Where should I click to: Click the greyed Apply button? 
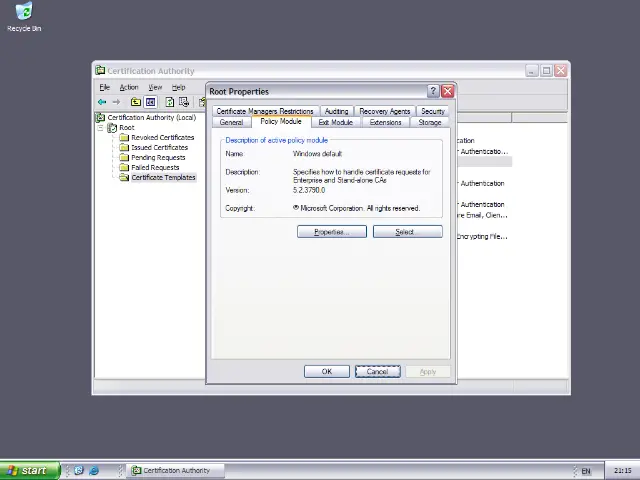(x=428, y=371)
